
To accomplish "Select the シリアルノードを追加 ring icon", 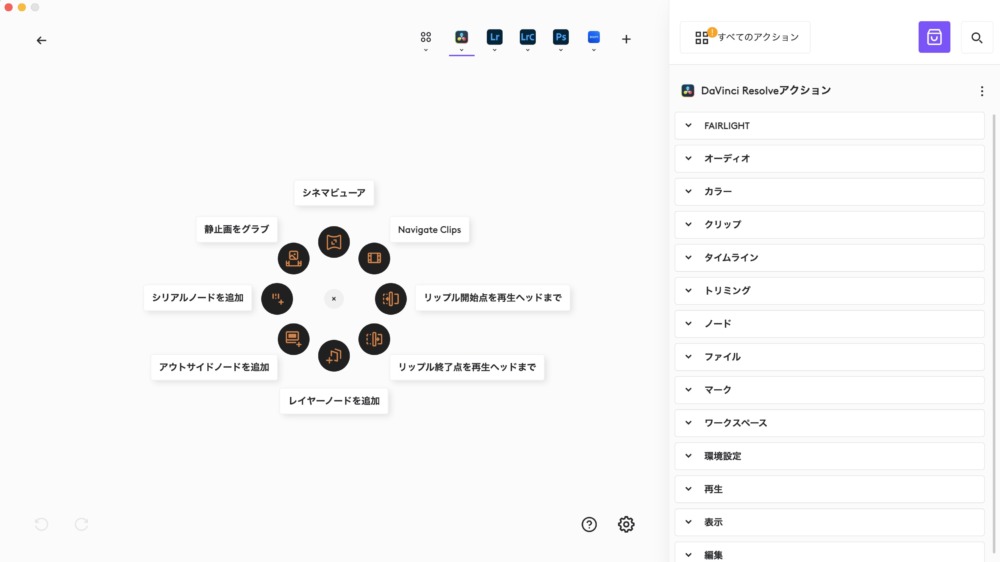I will [277, 298].
